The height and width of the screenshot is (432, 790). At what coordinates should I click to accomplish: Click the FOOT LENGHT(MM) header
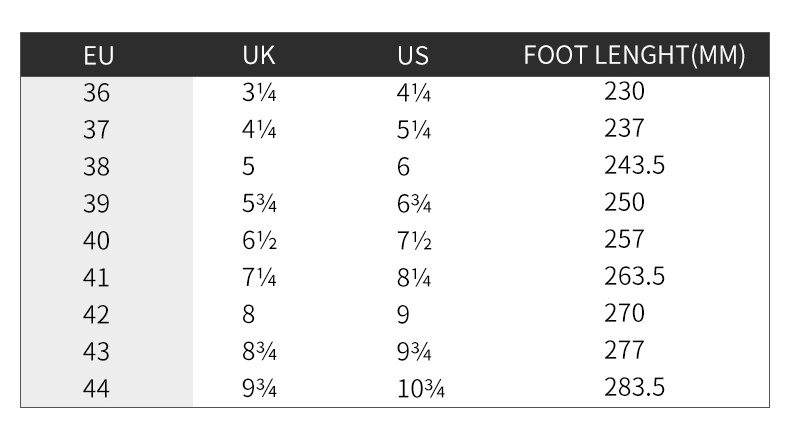[x=634, y=56]
